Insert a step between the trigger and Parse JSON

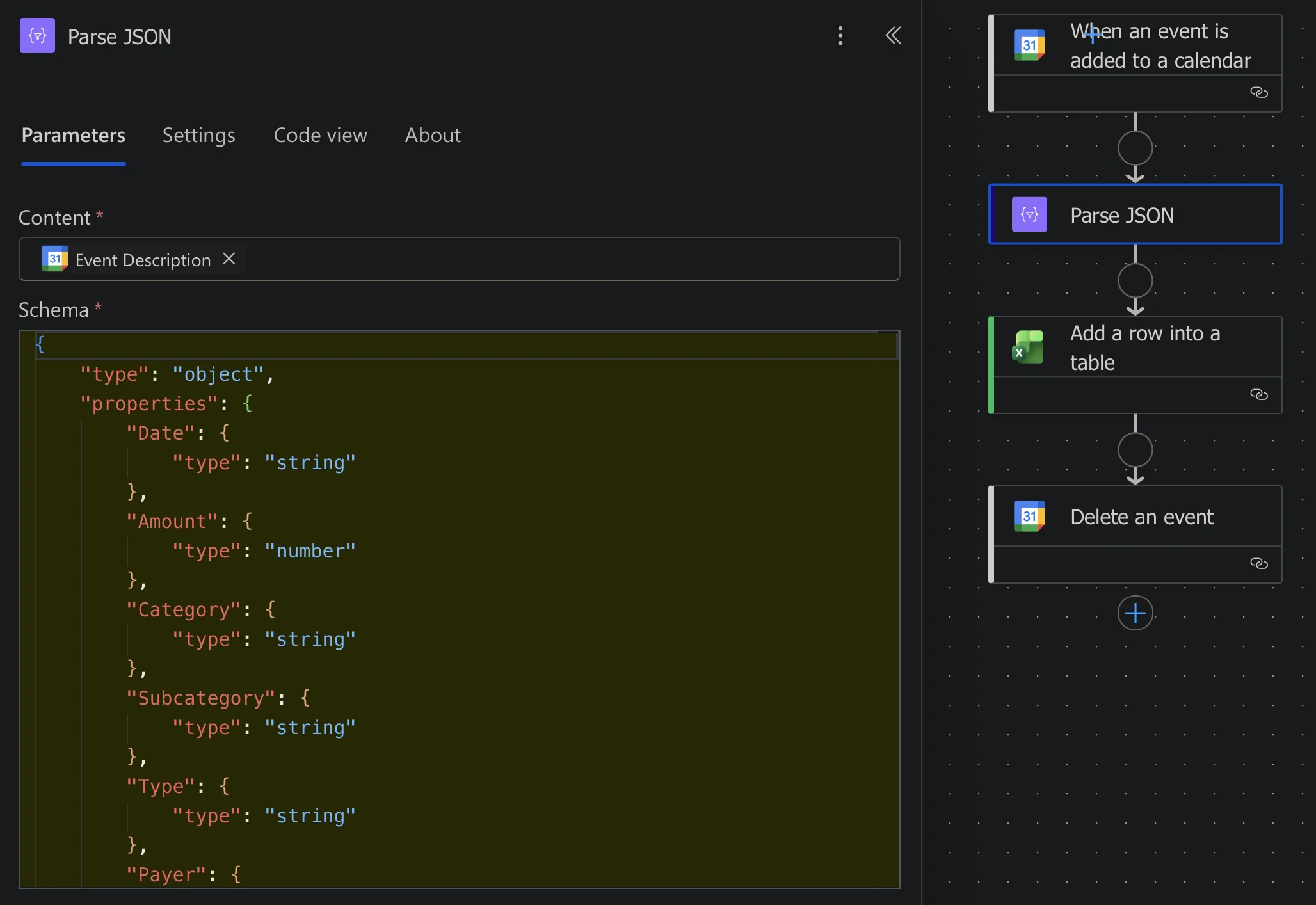pyautogui.click(x=1135, y=148)
